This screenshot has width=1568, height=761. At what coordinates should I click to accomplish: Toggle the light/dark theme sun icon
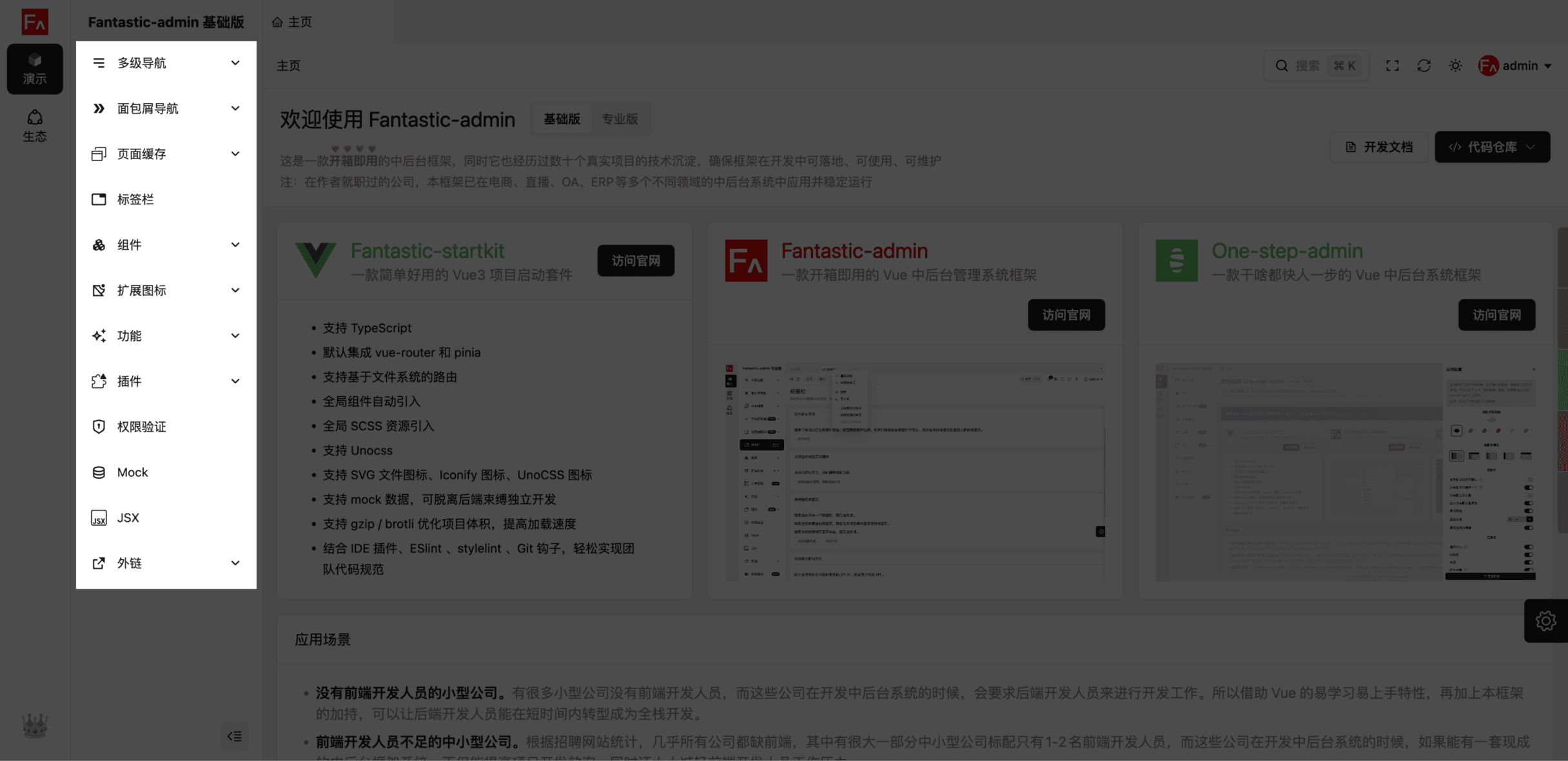[x=1455, y=66]
